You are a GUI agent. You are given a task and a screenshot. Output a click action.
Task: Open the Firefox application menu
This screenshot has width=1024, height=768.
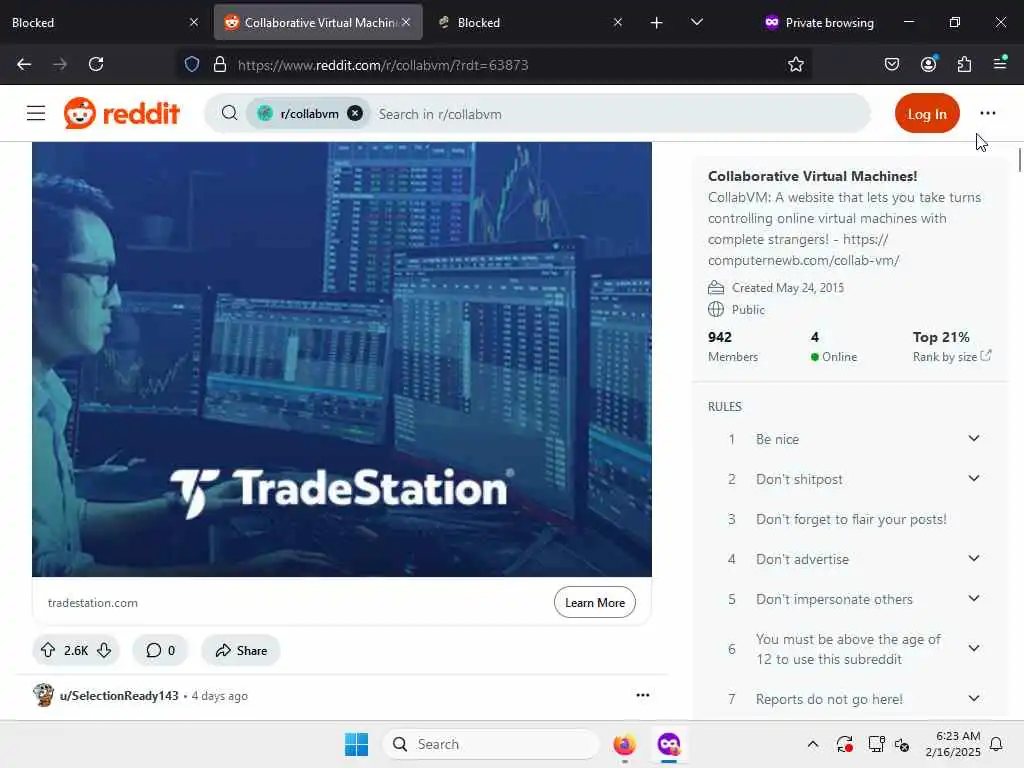pos(1000,63)
